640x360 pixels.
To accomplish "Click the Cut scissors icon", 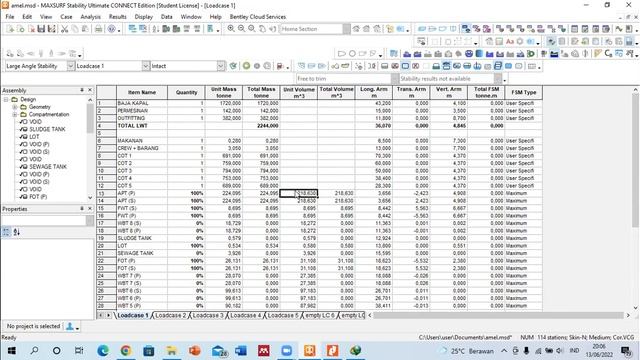I will [x=64, y=29].
